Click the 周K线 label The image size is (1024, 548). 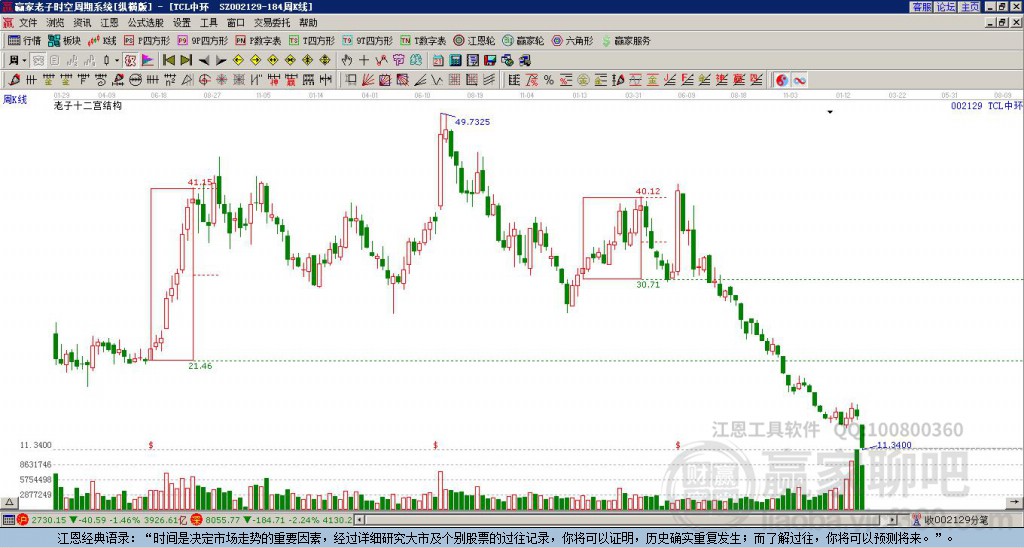coord(15,100)
